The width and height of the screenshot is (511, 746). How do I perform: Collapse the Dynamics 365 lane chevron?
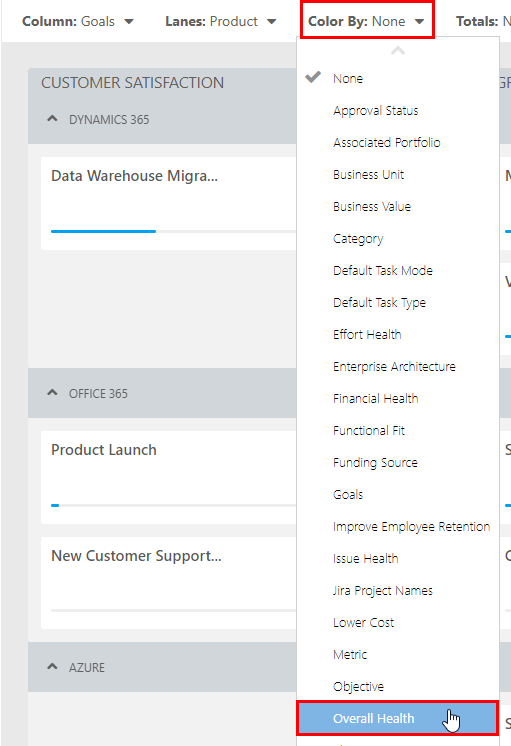[x=52, y=119]
